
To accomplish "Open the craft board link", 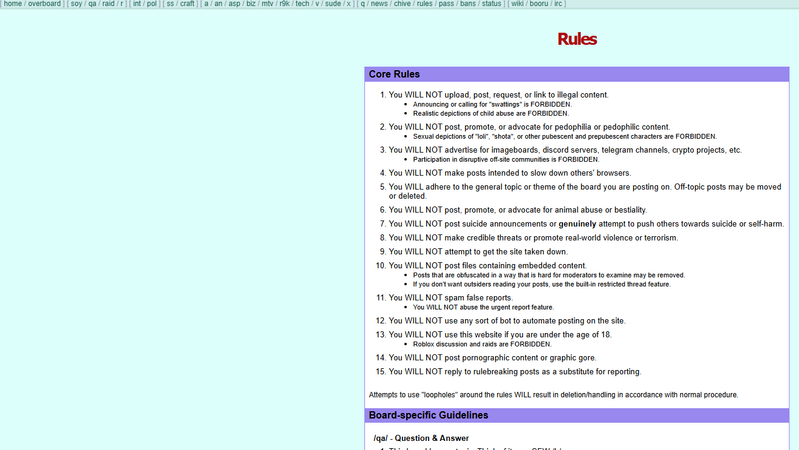I will click(187, 4).
